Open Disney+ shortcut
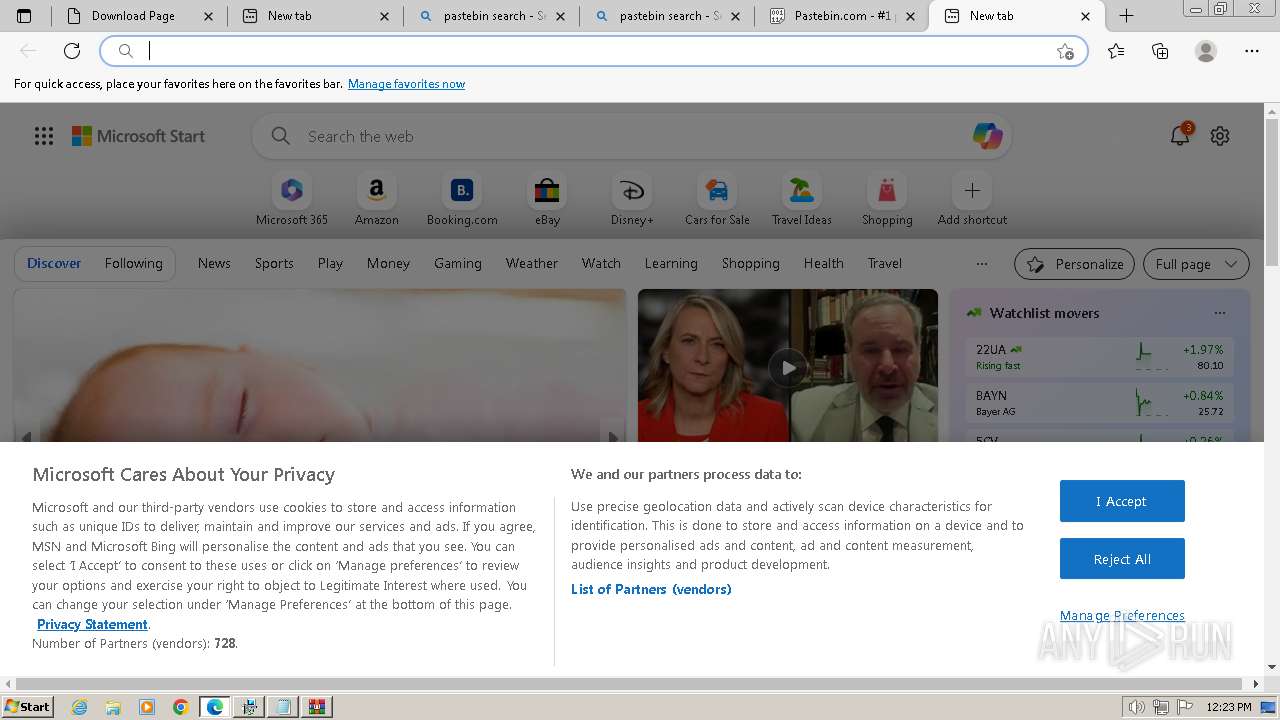Image resolution: width=1280 pixels, height=720 pixels. [x=632, y=199]
